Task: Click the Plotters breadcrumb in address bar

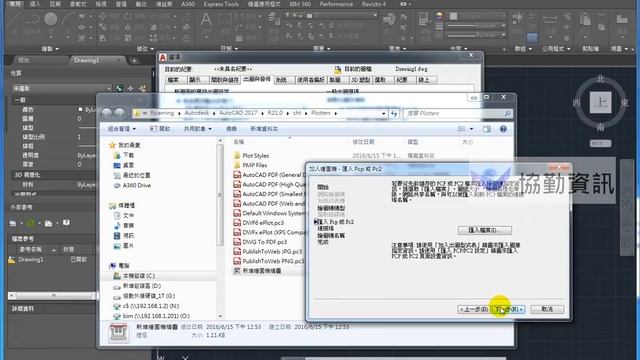Action: click(x=321, y=113)
